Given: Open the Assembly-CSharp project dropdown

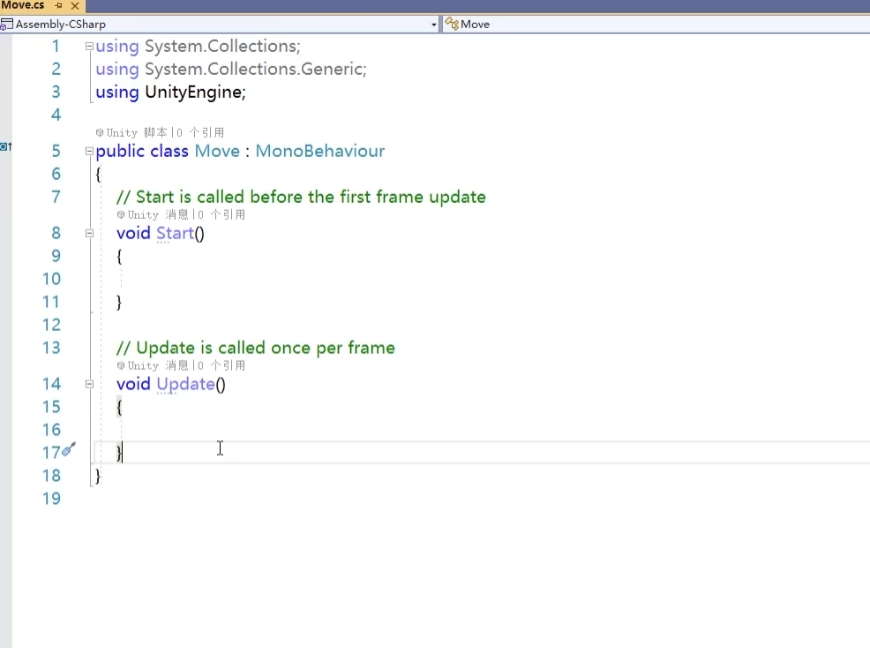Looking at the screenshot, I should click(434, 24).
